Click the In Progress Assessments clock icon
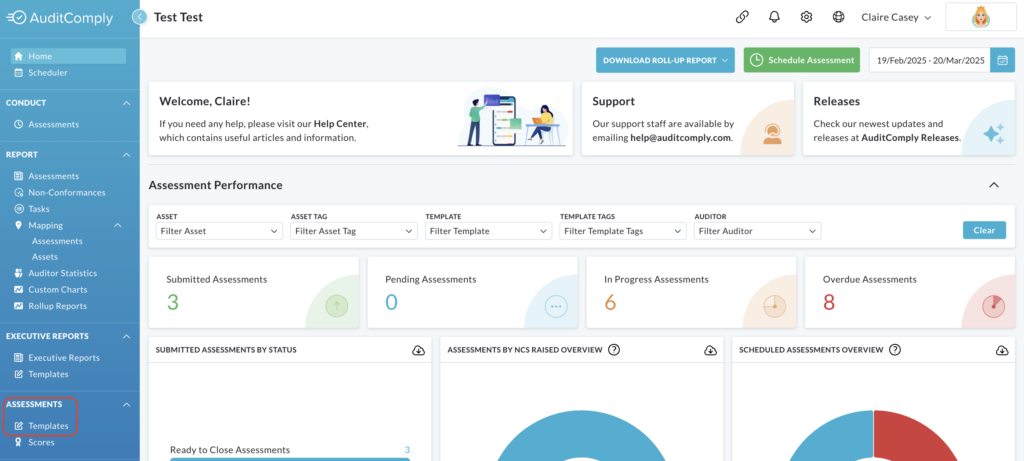Image resolution: width=1024 pixels, height=461 pixels. (775, 306)
